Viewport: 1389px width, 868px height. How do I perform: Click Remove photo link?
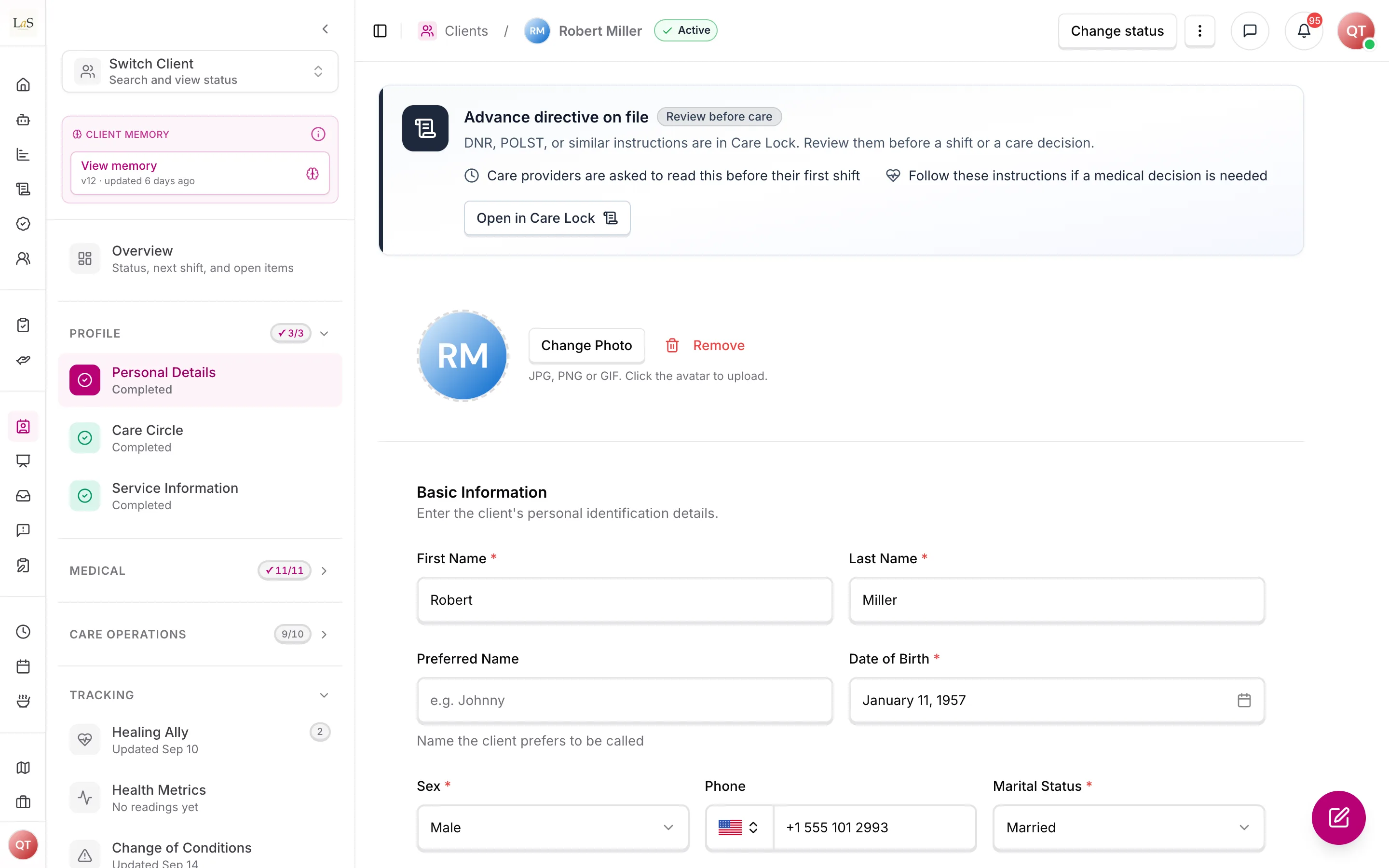click(705, 345)
